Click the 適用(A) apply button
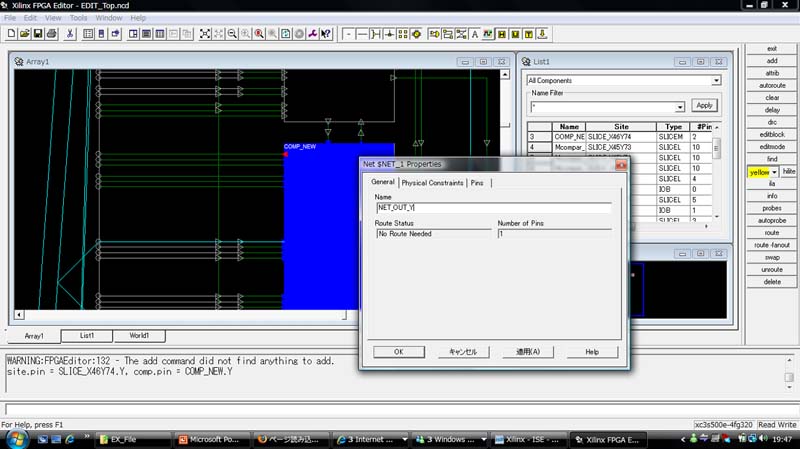 pos(528,352)
